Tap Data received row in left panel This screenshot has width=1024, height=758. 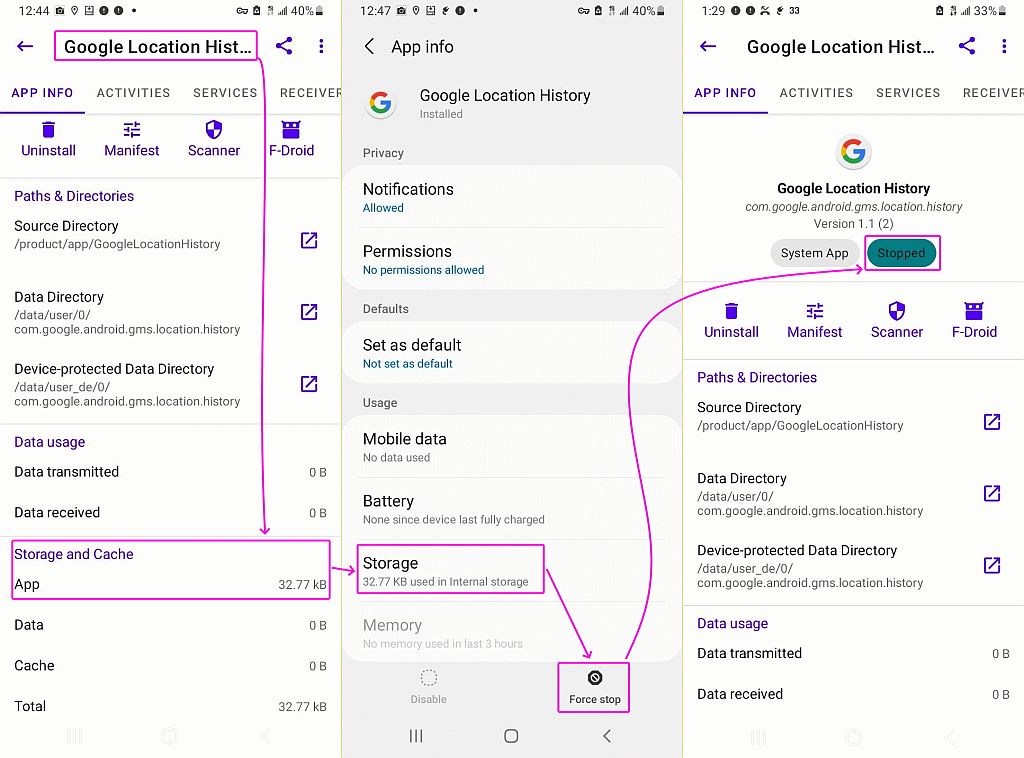click(170, 513)
